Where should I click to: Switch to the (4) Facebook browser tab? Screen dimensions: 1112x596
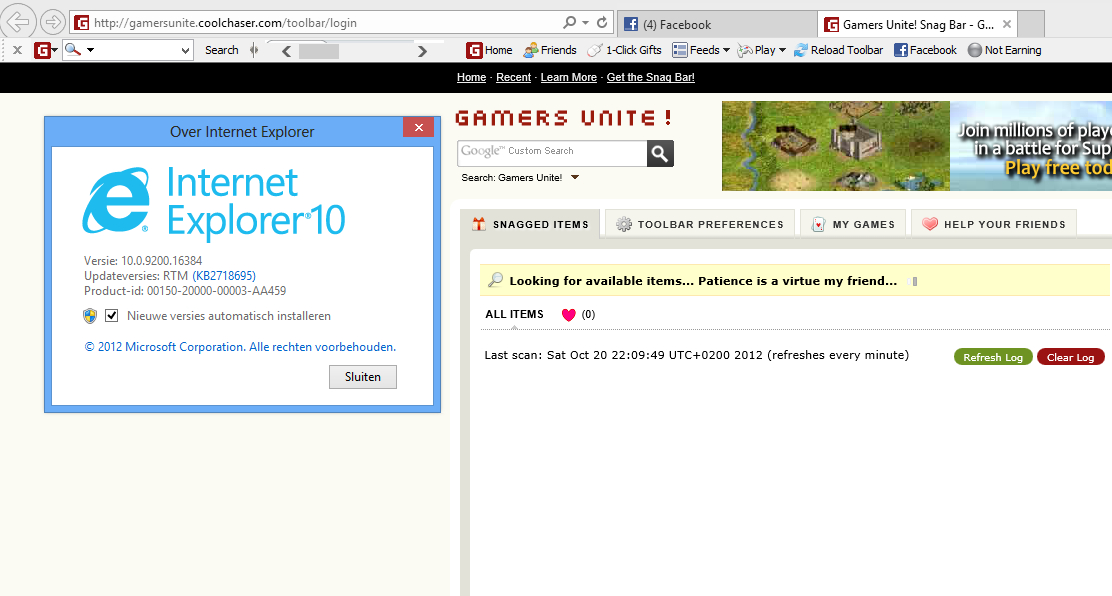(717, 25)
